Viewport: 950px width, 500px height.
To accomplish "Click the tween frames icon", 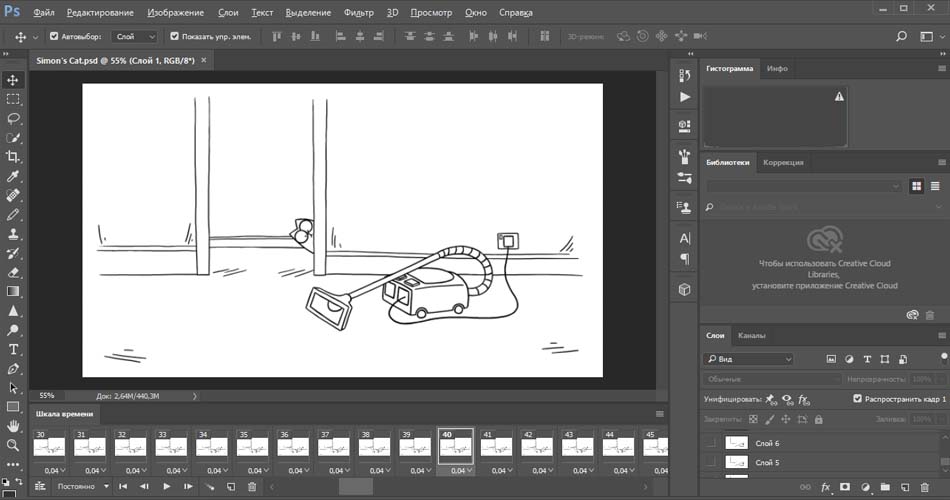I will 210,487.
